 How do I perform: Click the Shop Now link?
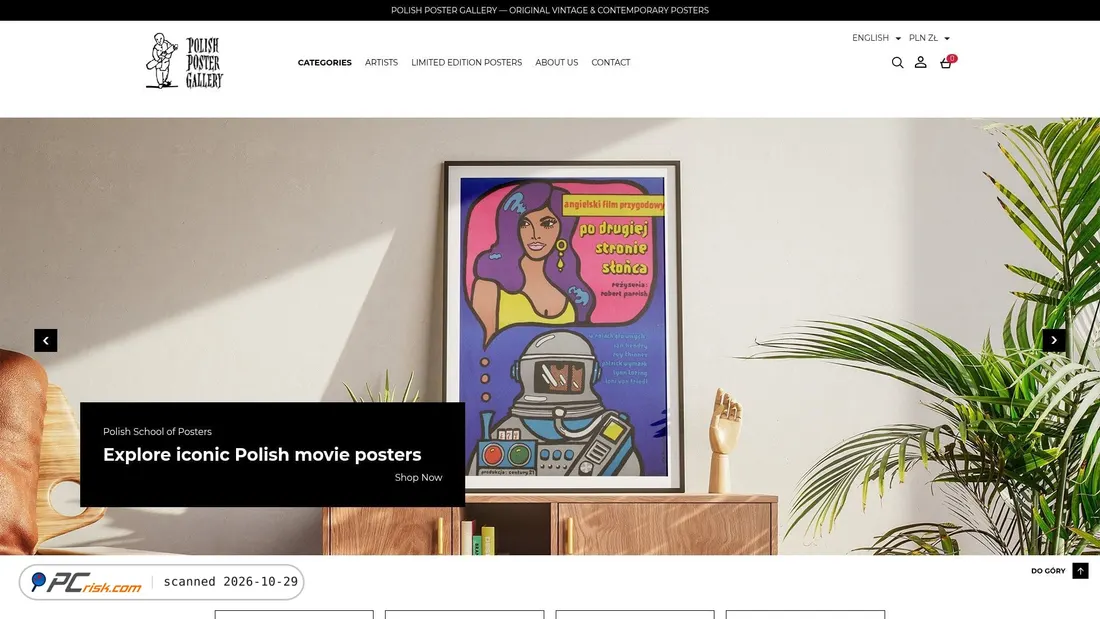418,477
